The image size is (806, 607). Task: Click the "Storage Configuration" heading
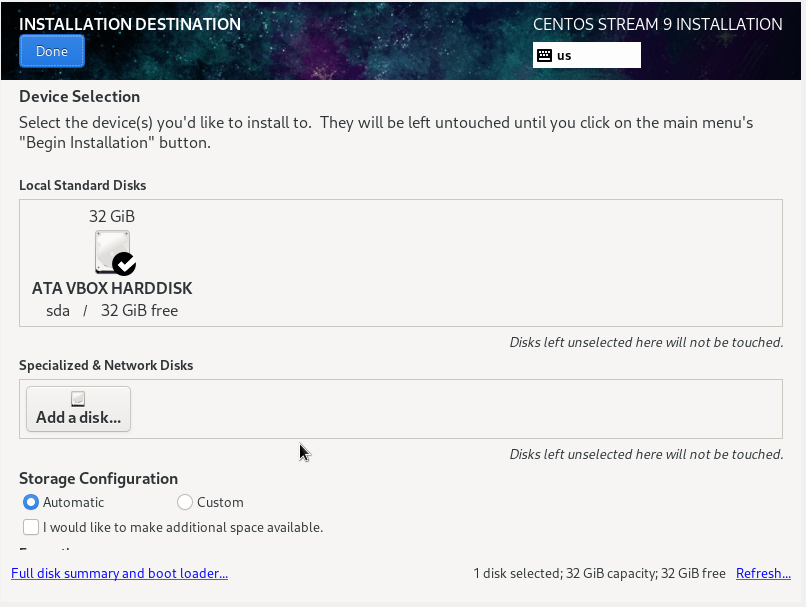pos(99,479)
